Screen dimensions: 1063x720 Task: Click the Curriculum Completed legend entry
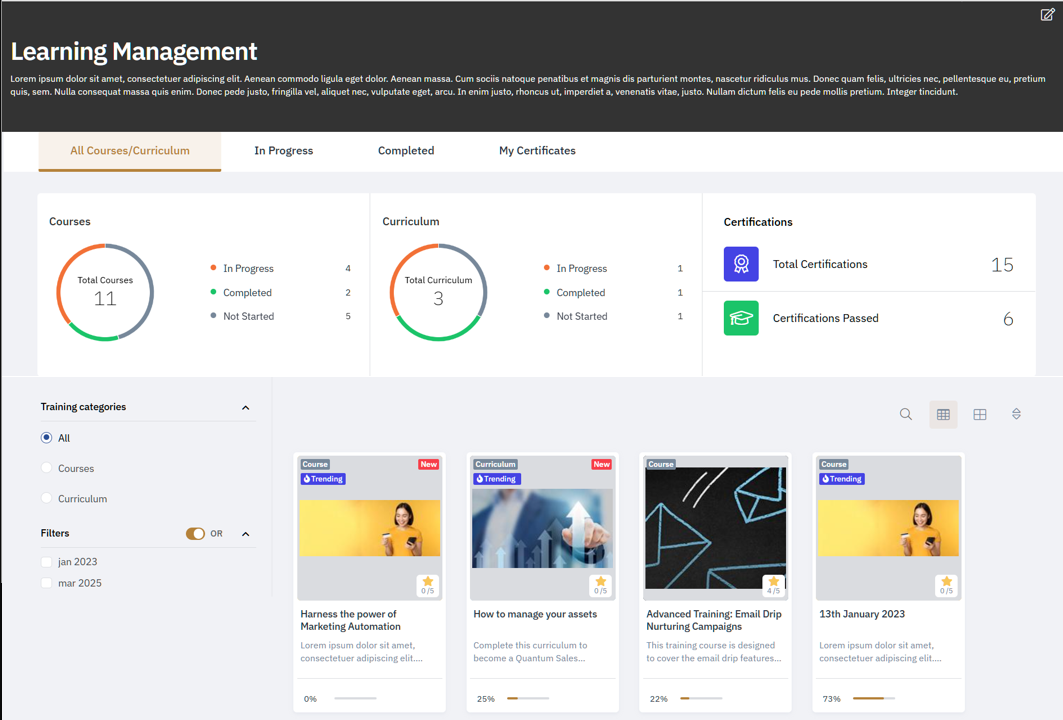click(614, 292)
